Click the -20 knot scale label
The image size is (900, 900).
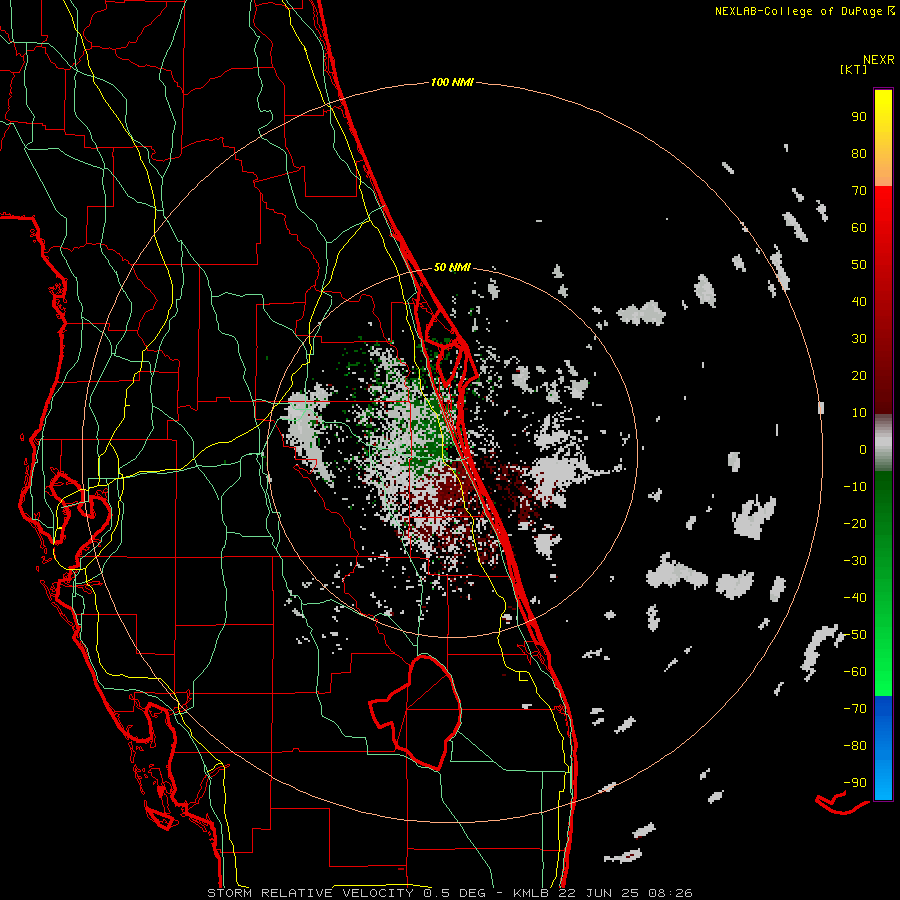[x=855, y=524]
